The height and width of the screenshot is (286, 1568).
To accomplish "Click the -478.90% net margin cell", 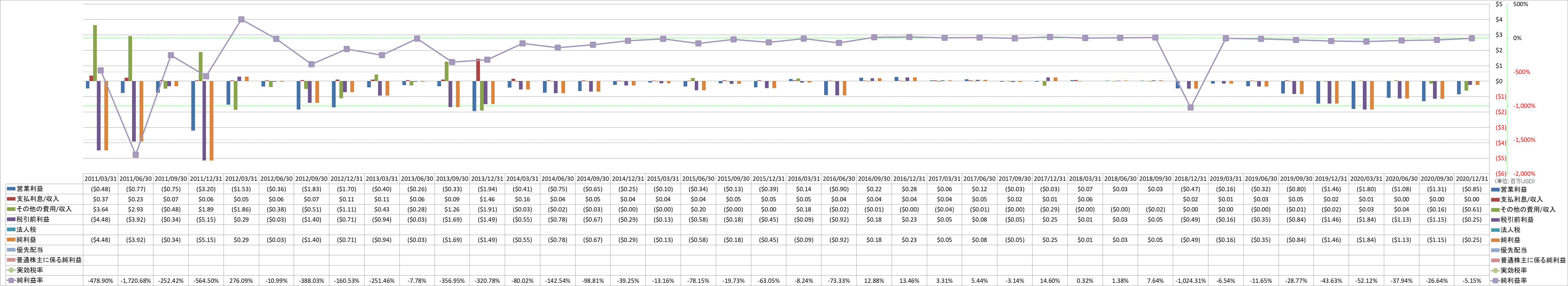I will (100, 281).
